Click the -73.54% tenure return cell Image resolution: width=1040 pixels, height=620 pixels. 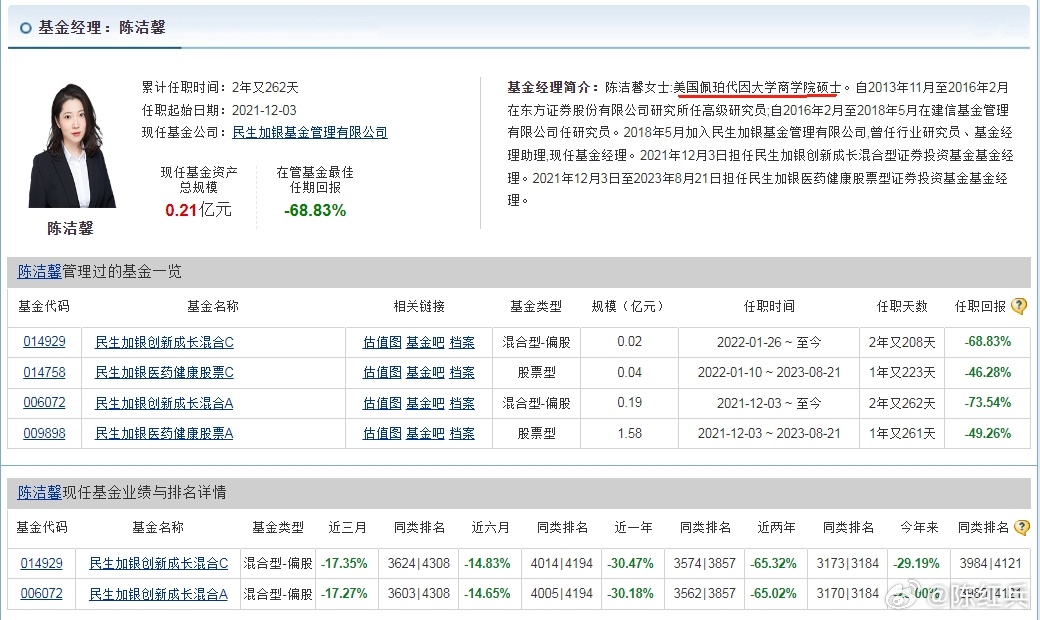pos(988,403)
